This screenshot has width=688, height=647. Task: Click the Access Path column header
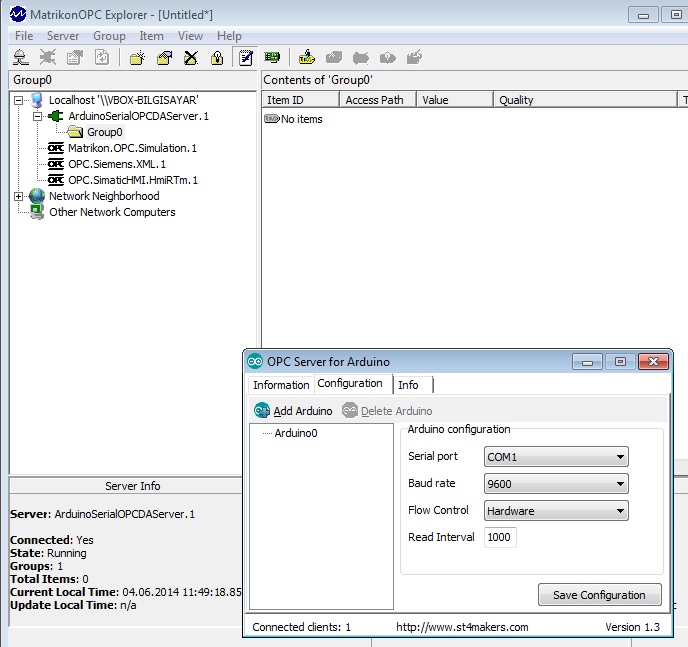[378, 100]
